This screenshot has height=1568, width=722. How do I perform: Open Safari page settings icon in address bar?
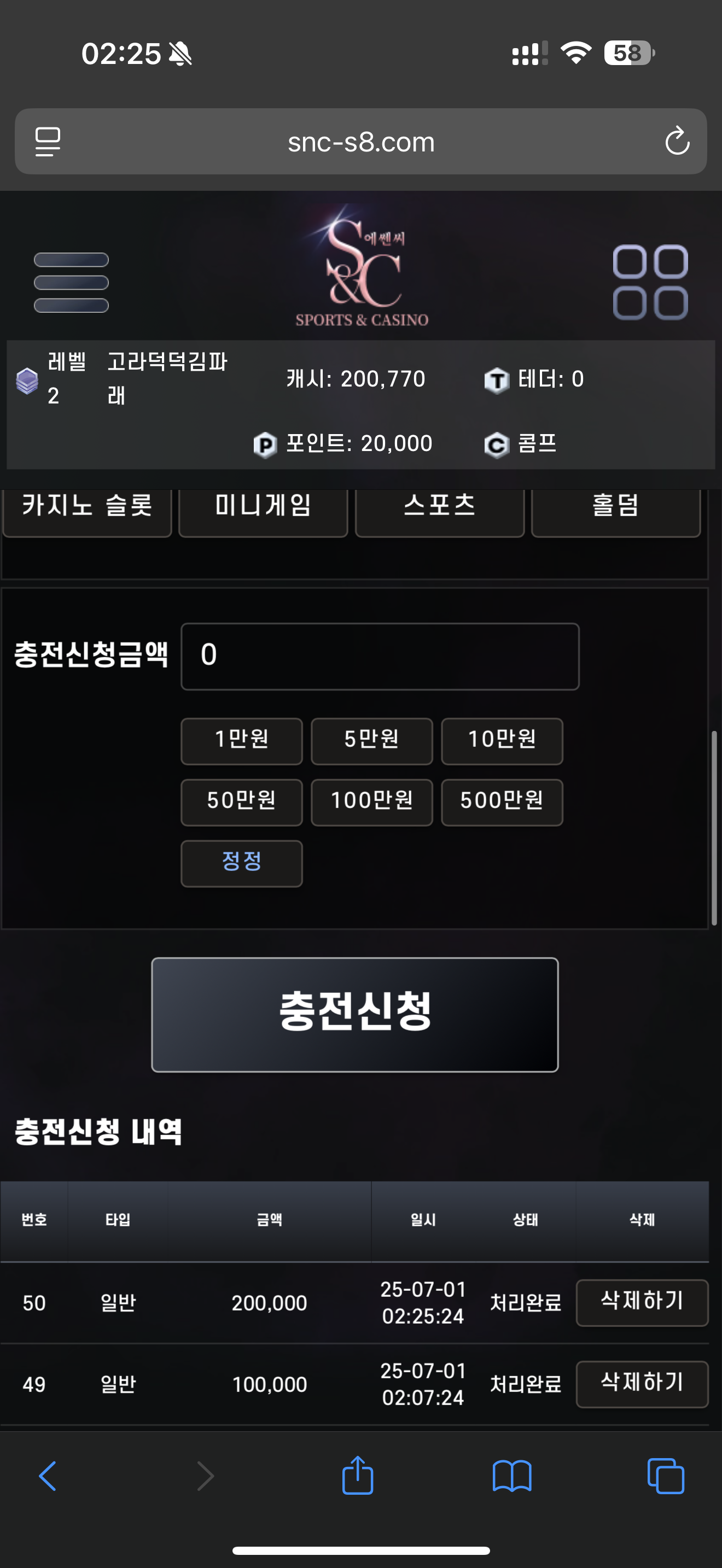pos(48,141)
